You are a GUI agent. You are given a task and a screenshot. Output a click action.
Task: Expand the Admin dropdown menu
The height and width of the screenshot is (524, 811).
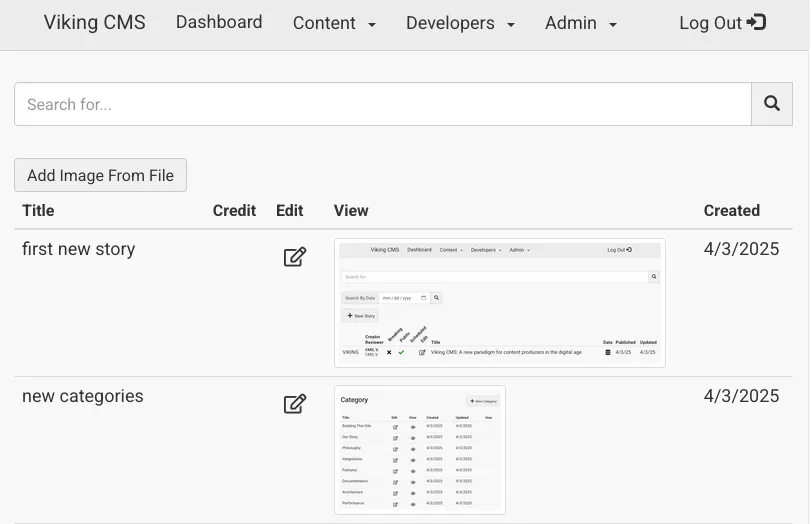point(580,23)
